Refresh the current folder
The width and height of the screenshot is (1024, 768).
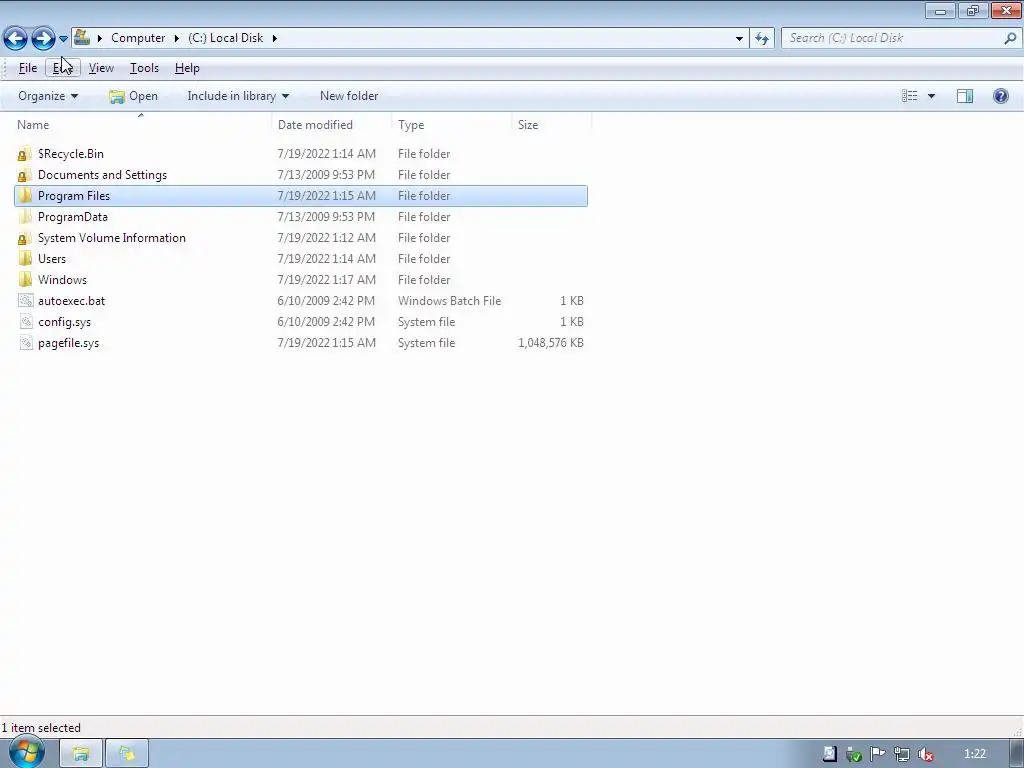coord(762,39)
